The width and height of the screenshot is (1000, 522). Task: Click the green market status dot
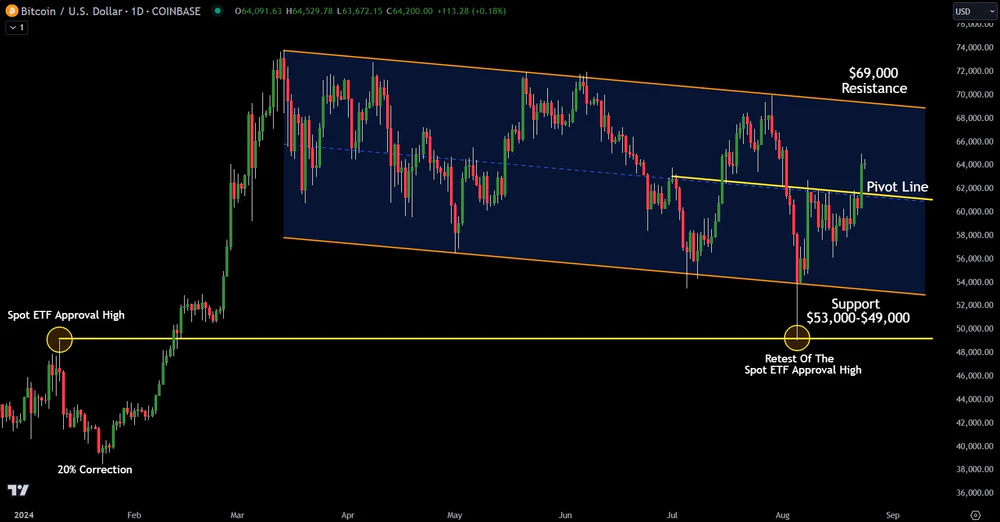[x=216, y=12]
